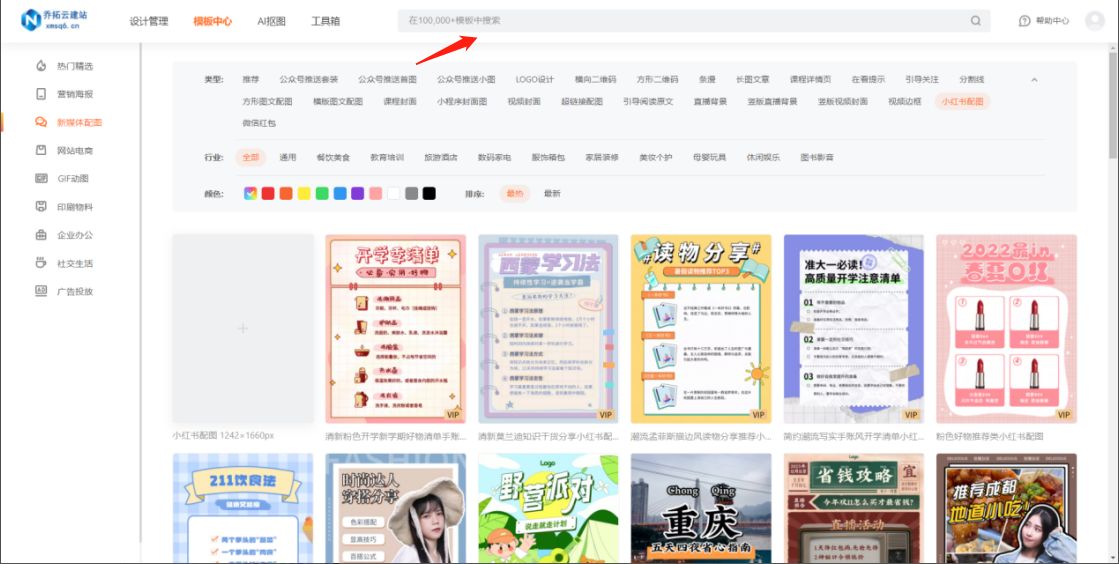Pick the yellow color swatch

[x=304, y=193]
